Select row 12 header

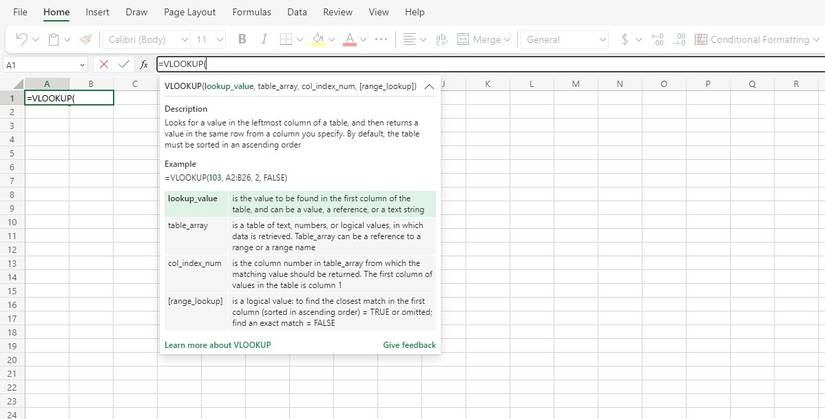(x=12, y=250)
